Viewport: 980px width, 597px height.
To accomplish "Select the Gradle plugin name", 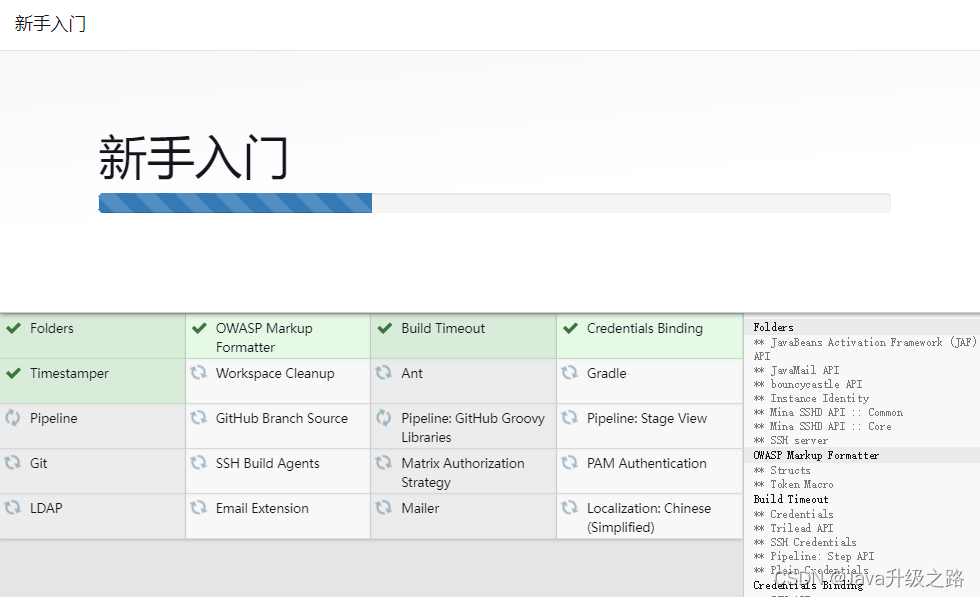I will point(606,373).
